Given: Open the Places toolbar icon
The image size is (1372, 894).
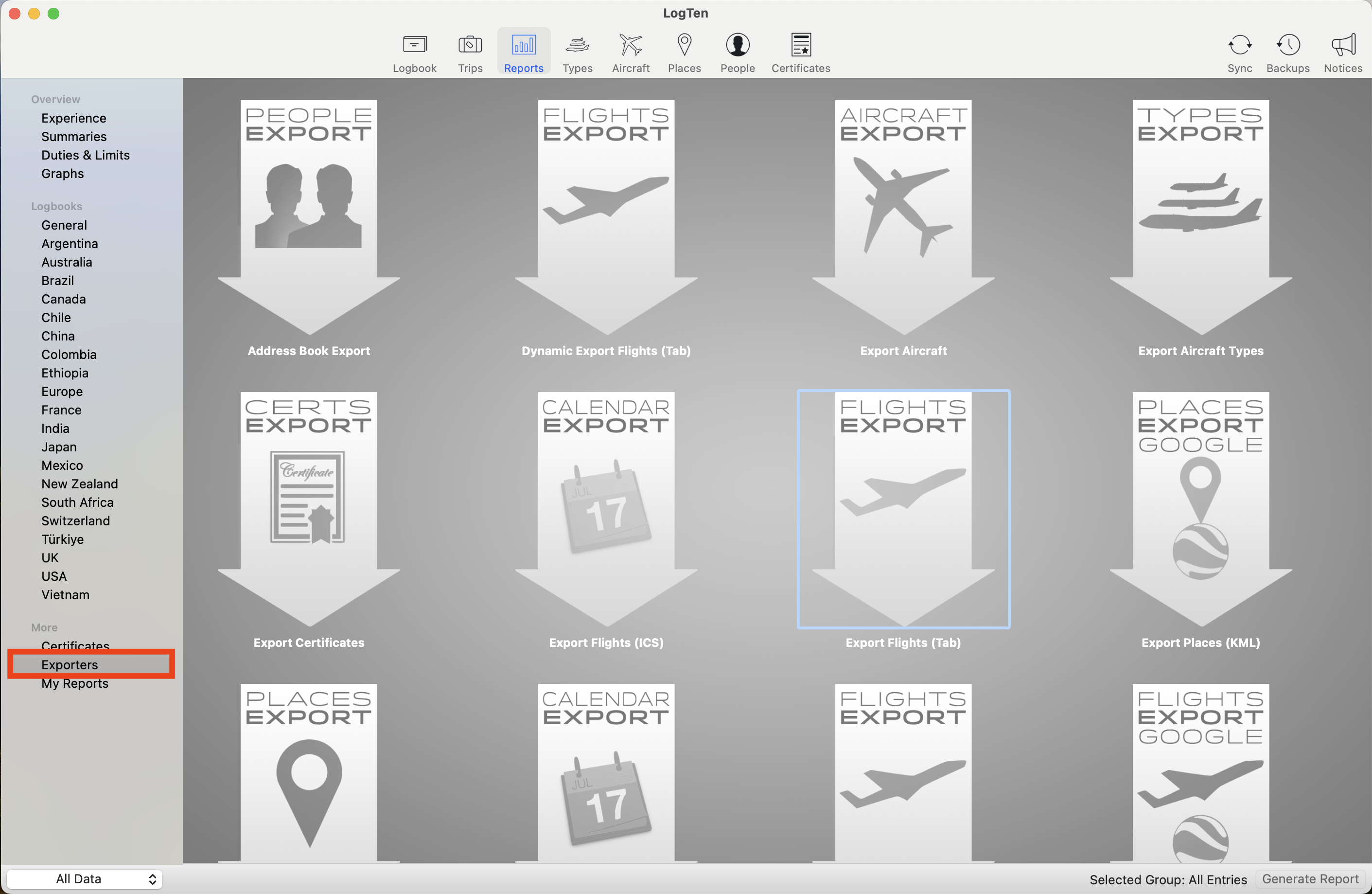Looking at the screenshot, I should 684,53.
